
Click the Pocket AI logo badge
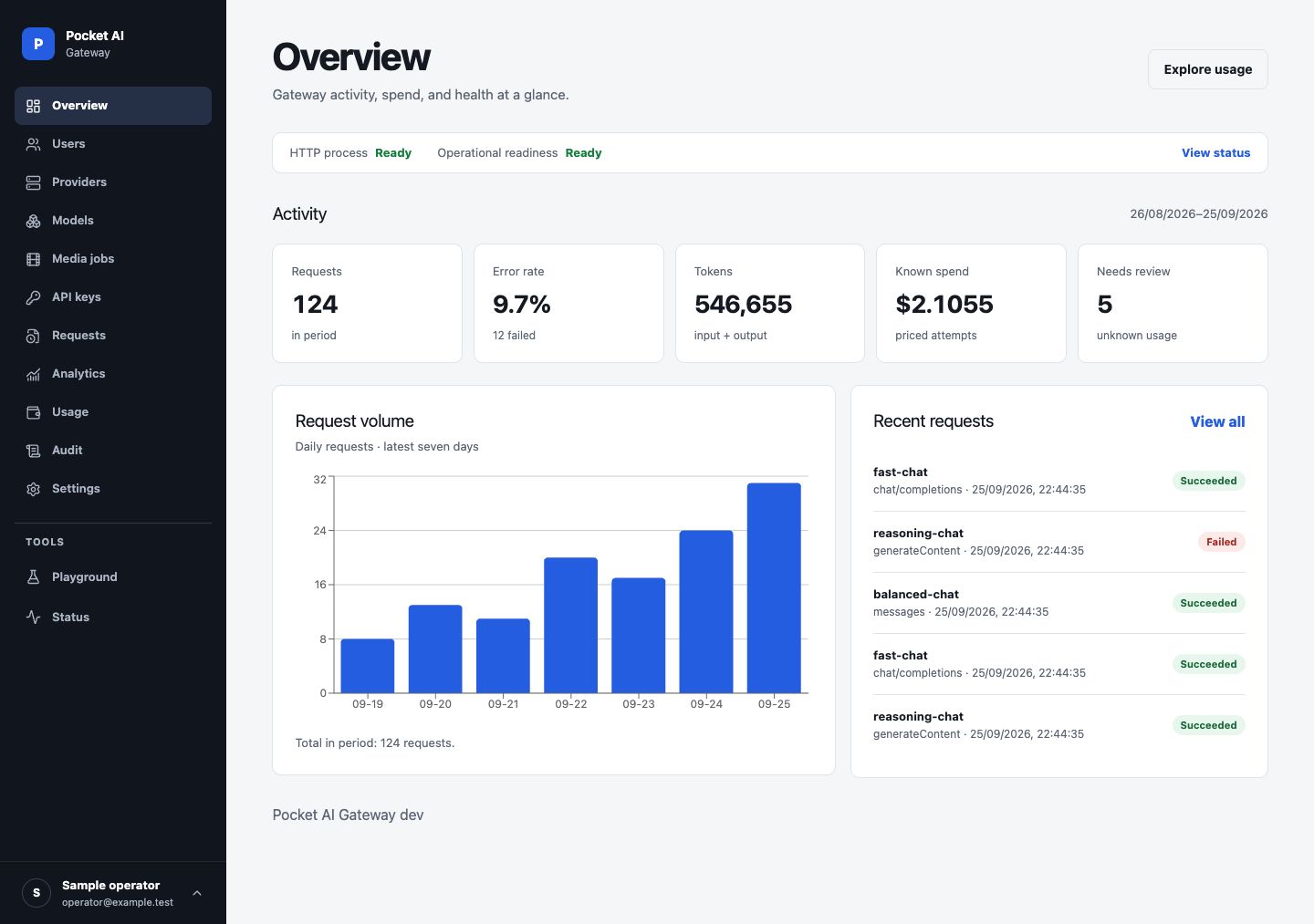click(38, 44)
